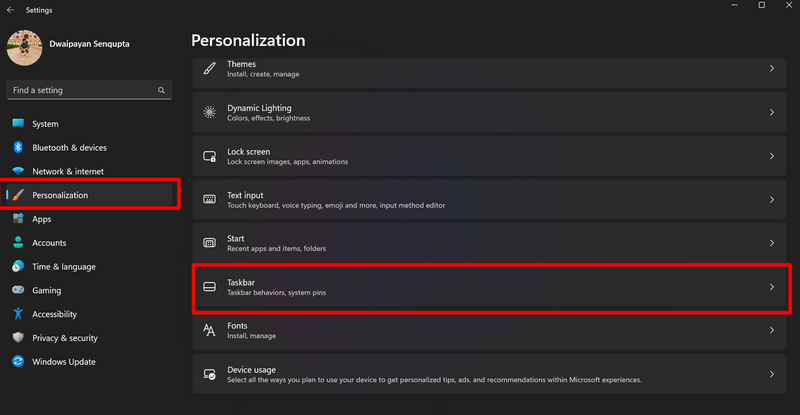
Task: Select Accounts in the sidebar
Action: [49, 243]
